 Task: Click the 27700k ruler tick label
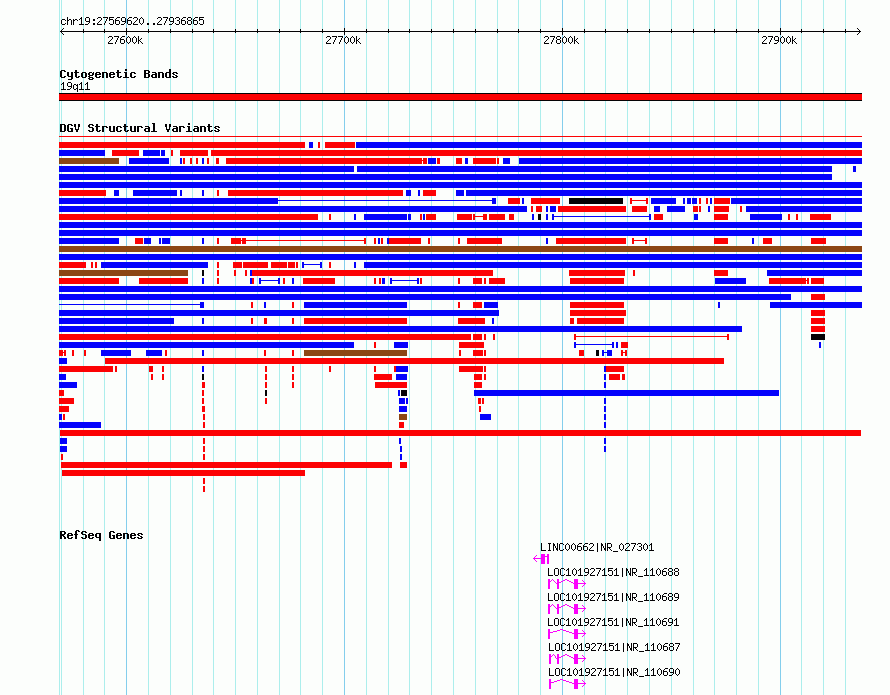[343, 40]
